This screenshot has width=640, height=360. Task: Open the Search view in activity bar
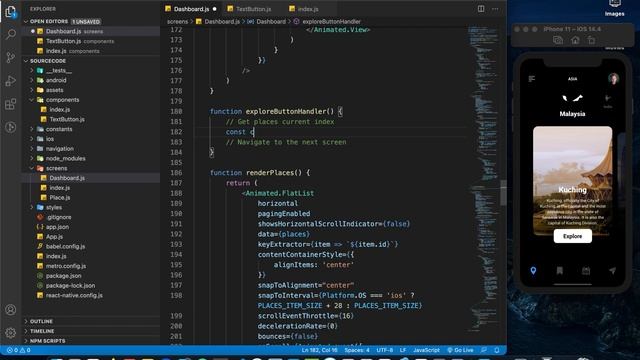[x=11, y=34]
